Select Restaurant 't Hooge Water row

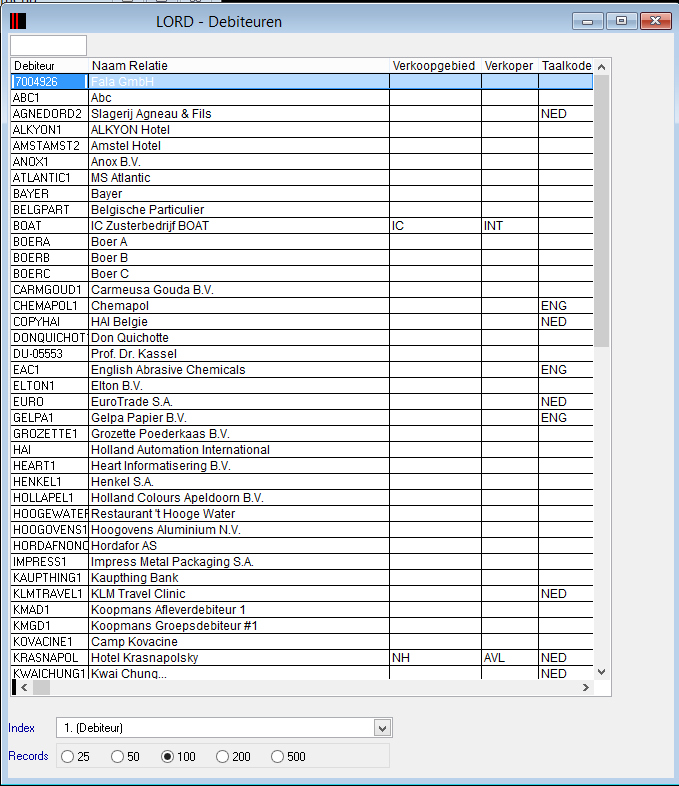[302, 514]
